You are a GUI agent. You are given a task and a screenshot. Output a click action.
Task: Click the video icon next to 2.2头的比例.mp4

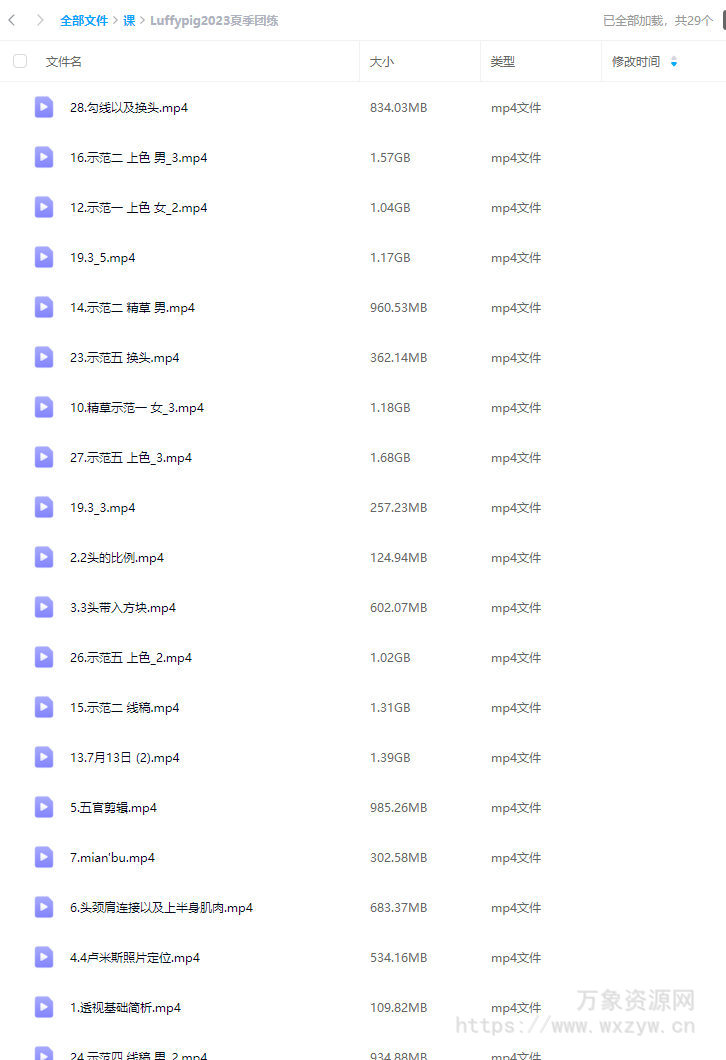click(x=44, y=557)
